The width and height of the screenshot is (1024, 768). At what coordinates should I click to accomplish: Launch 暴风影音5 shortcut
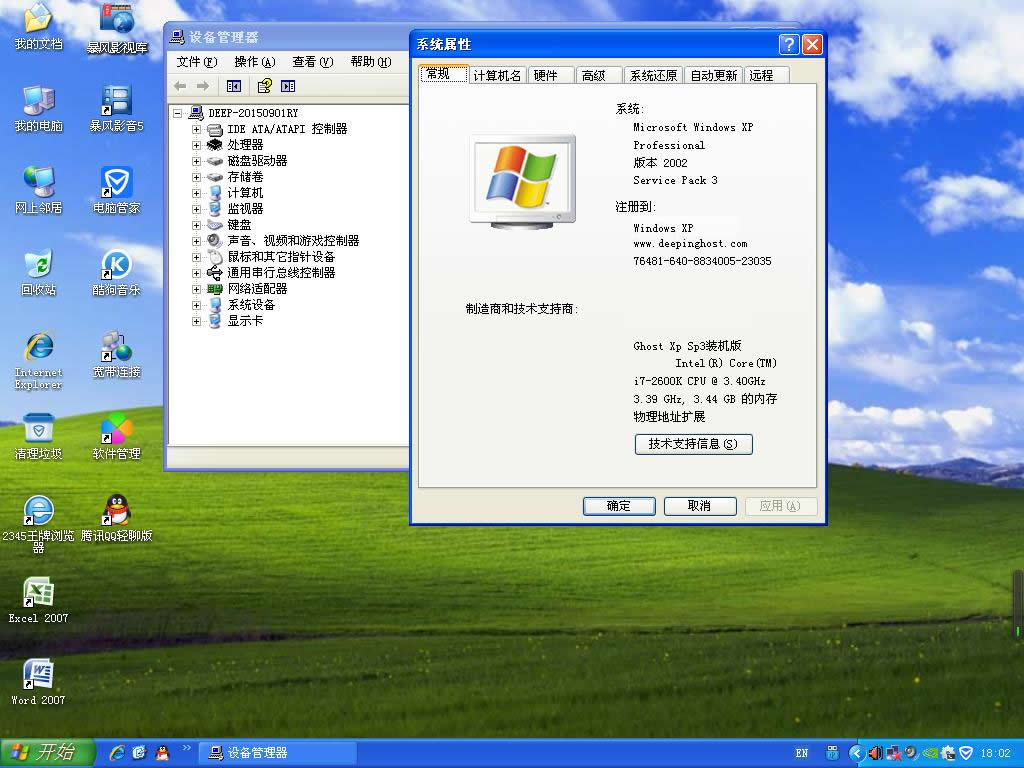116,108
